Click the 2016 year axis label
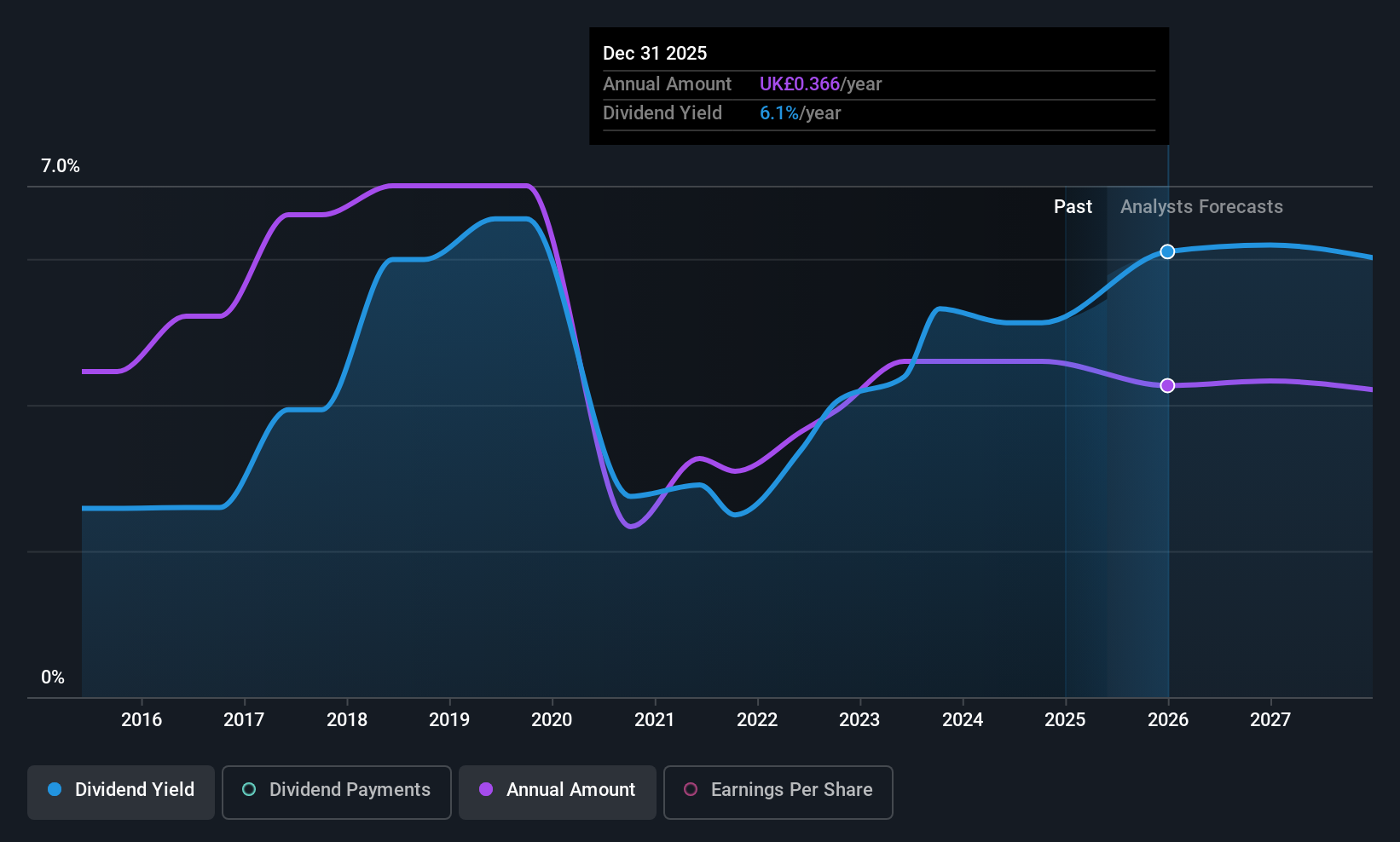 pyautogui.click(x=142, y=719)
